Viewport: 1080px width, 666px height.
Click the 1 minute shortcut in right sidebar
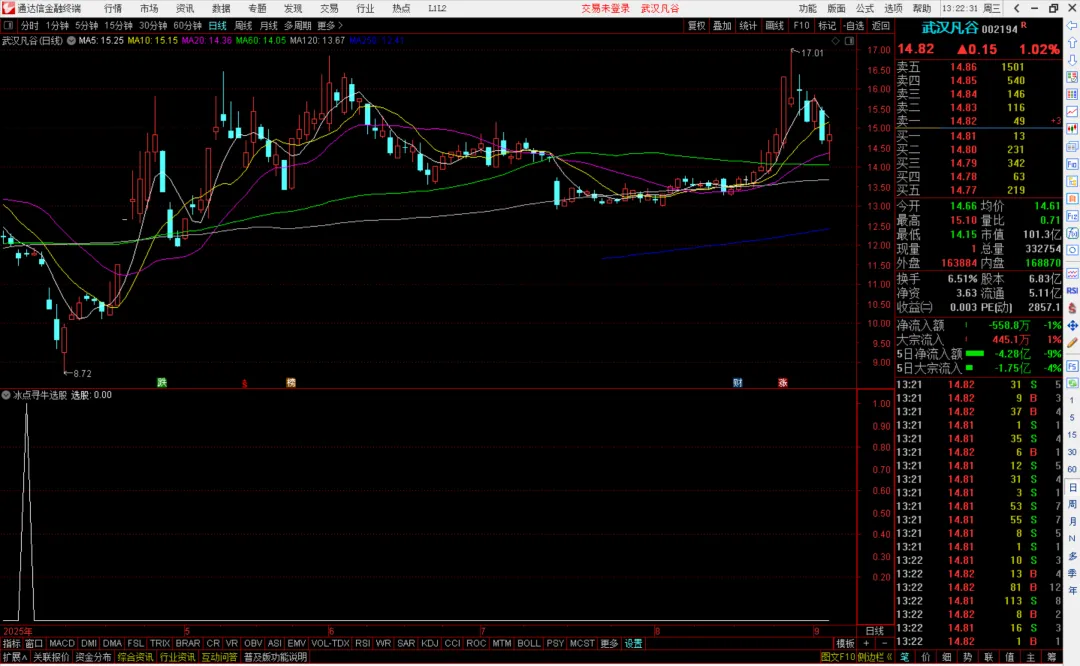coord(1072,400)
